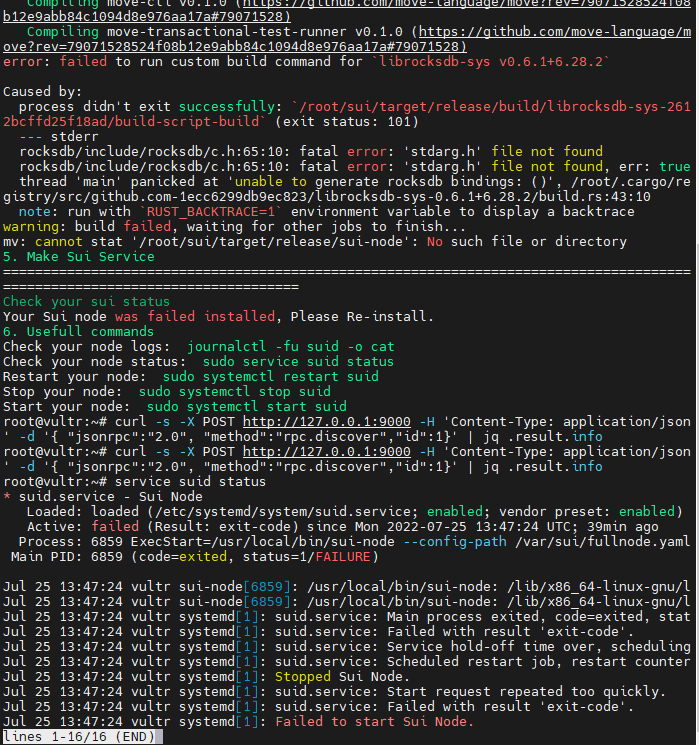The height and width of the screenshot is (745, 699).
Task: Click the 'vendor preset: enabled' text
Action: coord(587,512)
